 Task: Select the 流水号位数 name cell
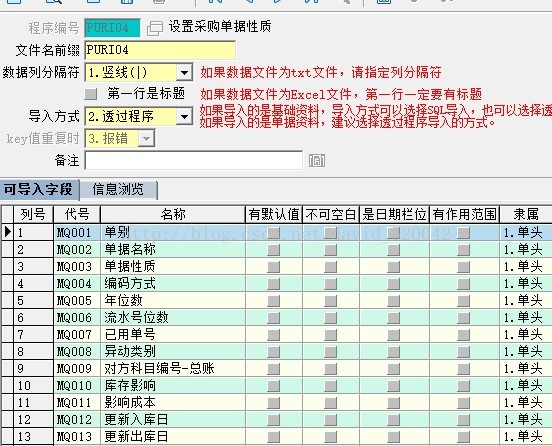pyautogui.click(x=173, y=318)
